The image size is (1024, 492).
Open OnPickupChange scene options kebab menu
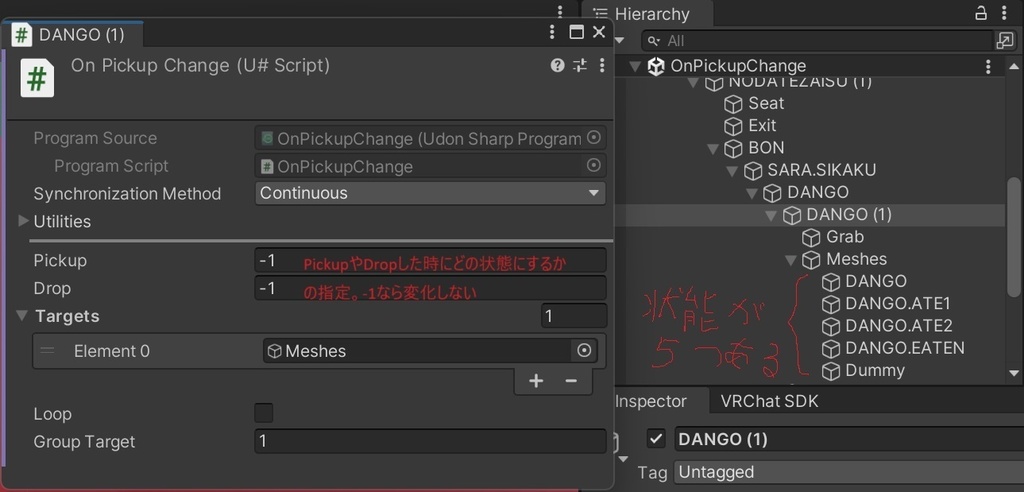point(988,66)
